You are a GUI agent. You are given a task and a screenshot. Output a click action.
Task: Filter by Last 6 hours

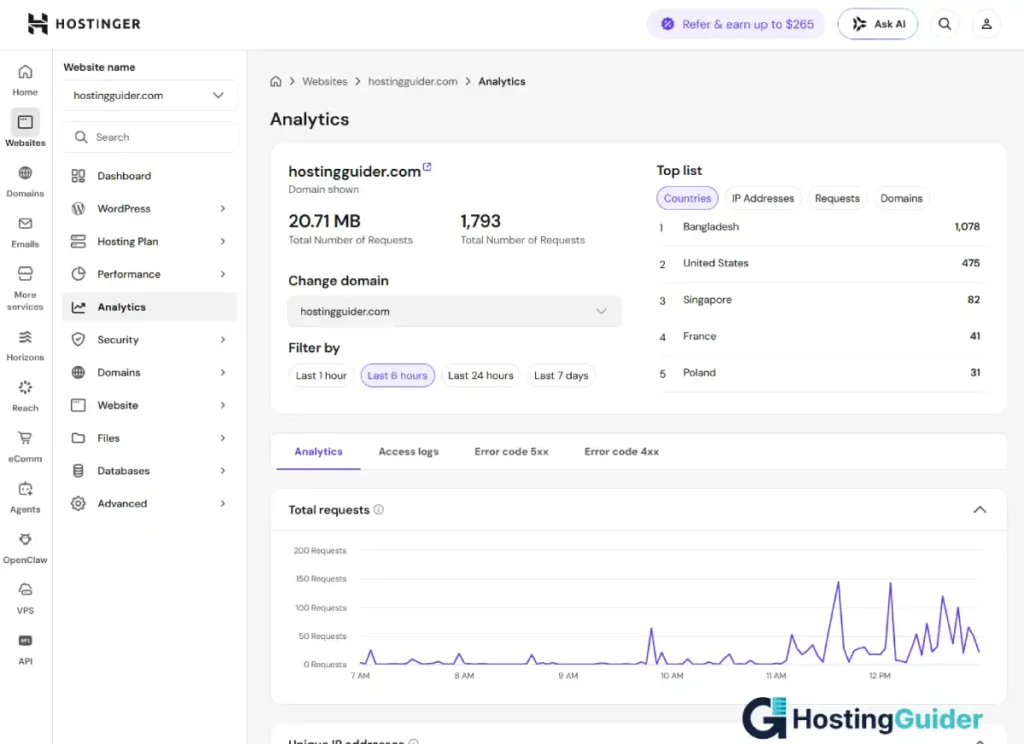[x=397, y=376]
